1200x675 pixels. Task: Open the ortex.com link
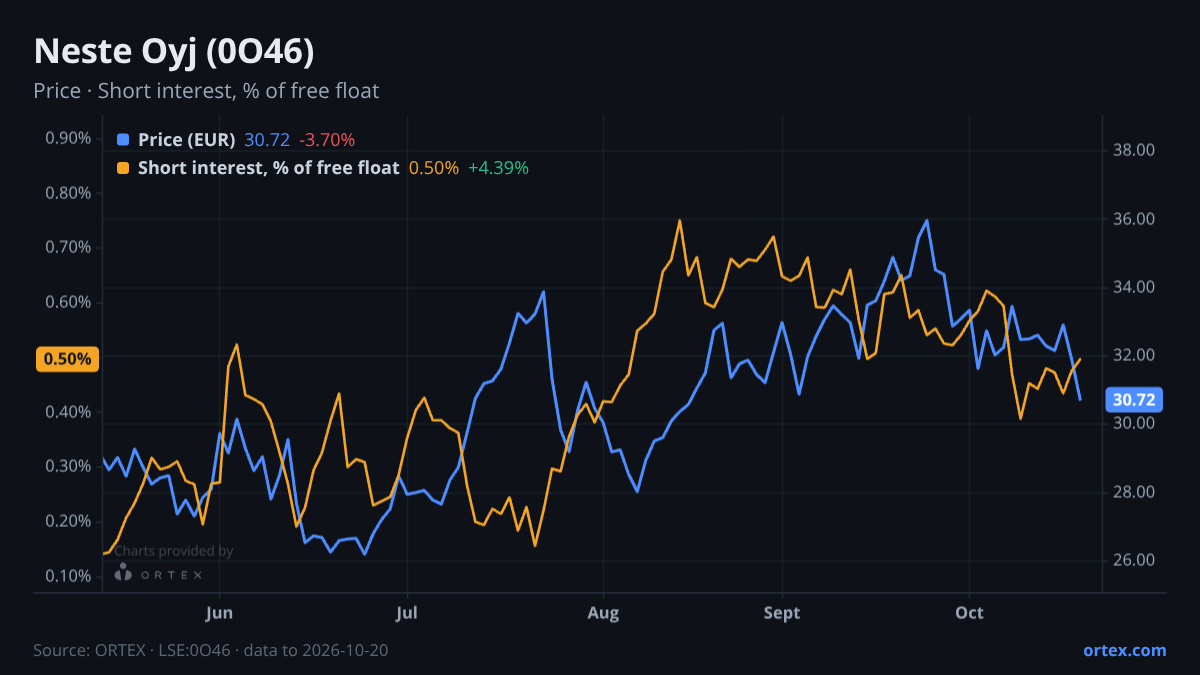(1124, 650)
